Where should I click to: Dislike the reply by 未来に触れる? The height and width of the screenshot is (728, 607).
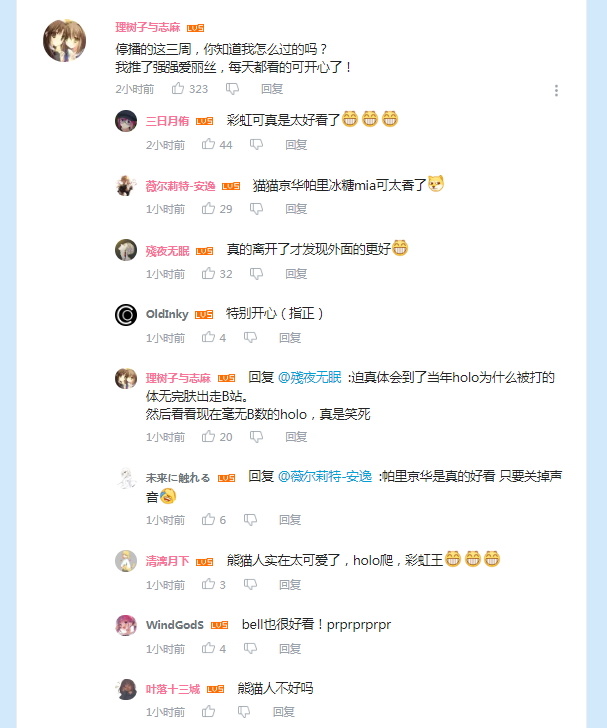pos(250,520)
